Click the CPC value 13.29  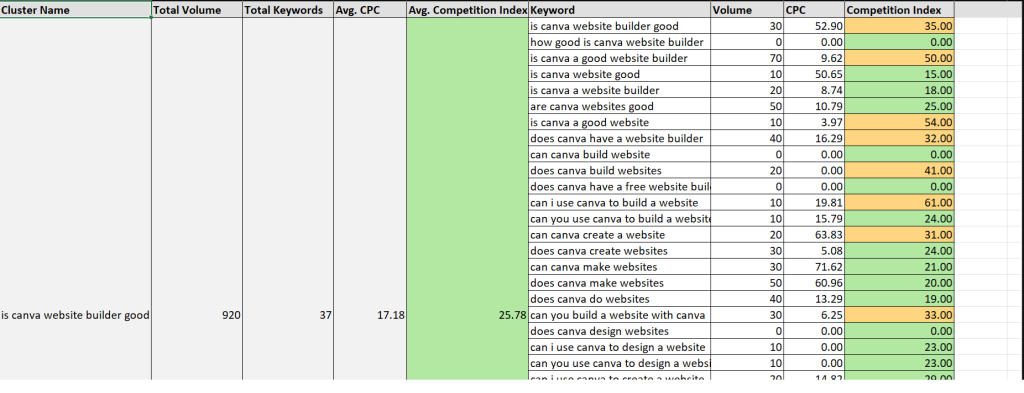tap(814, 299)
